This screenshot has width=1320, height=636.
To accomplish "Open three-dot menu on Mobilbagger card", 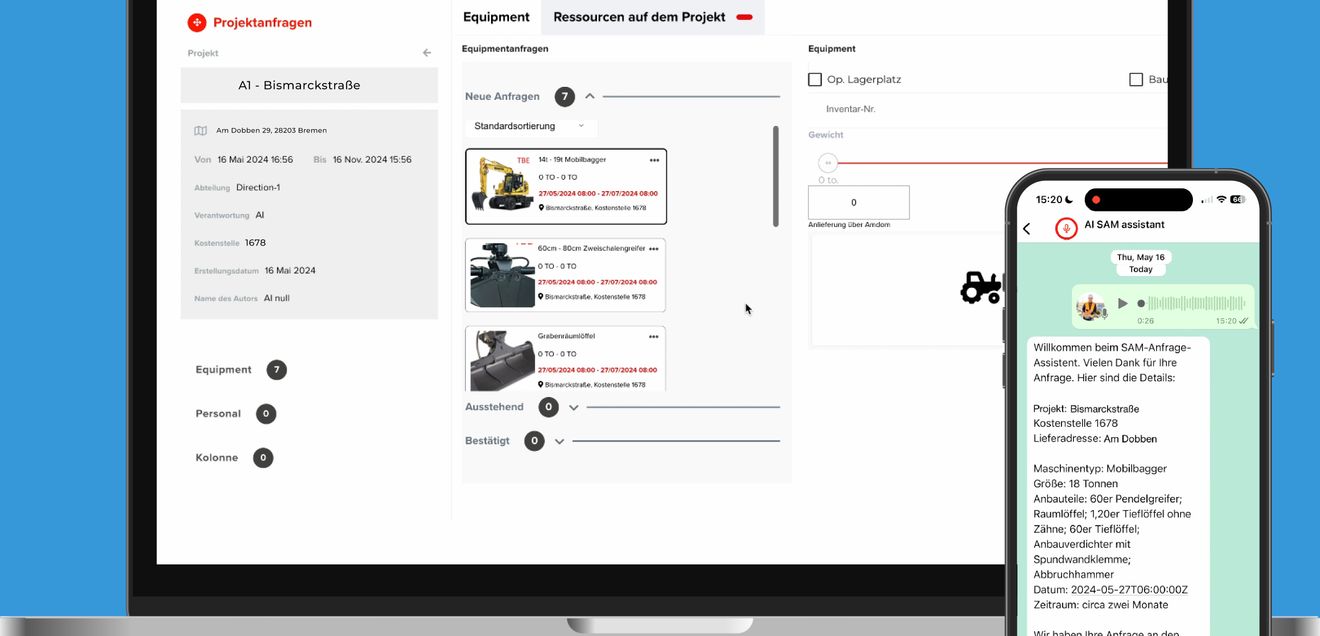I will pyautogui.click(x=654, y=160).
